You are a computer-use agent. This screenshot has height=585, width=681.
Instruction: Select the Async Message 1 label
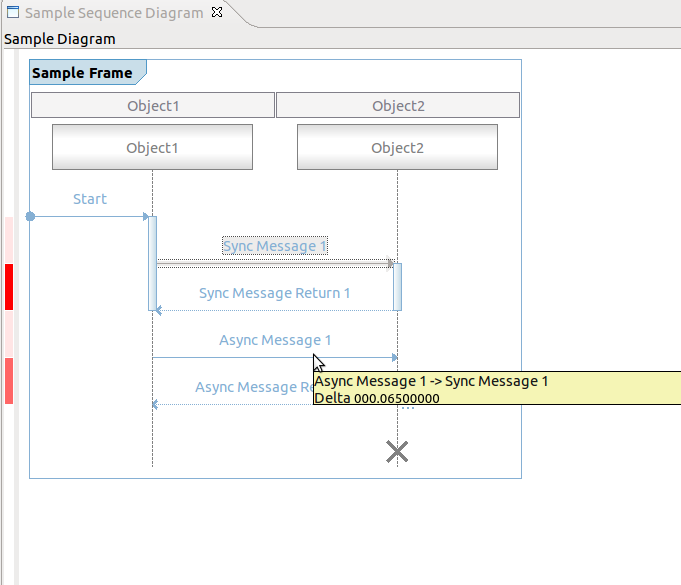click(x=275, y=340)
